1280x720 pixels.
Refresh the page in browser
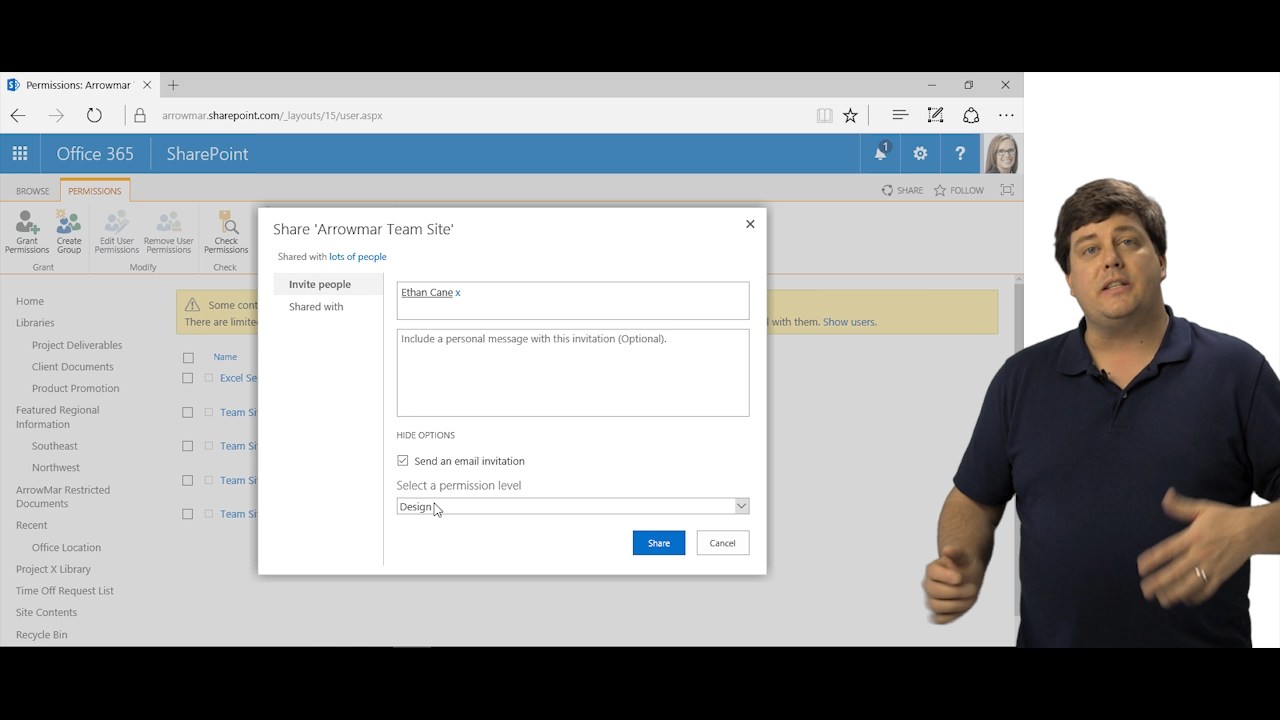pyautogui.click(x=94, y=115)
